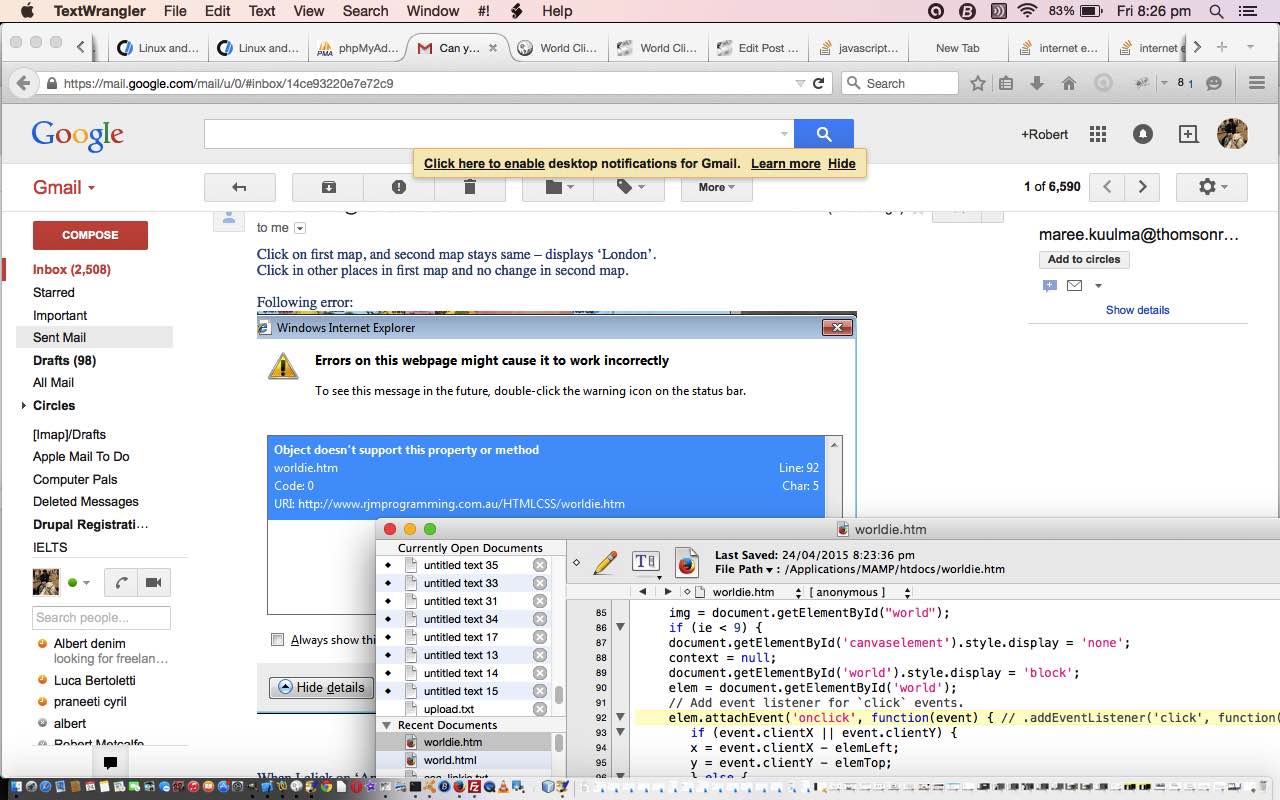Select worldie.htm in Recent Documents

click(x=452, y=742)
